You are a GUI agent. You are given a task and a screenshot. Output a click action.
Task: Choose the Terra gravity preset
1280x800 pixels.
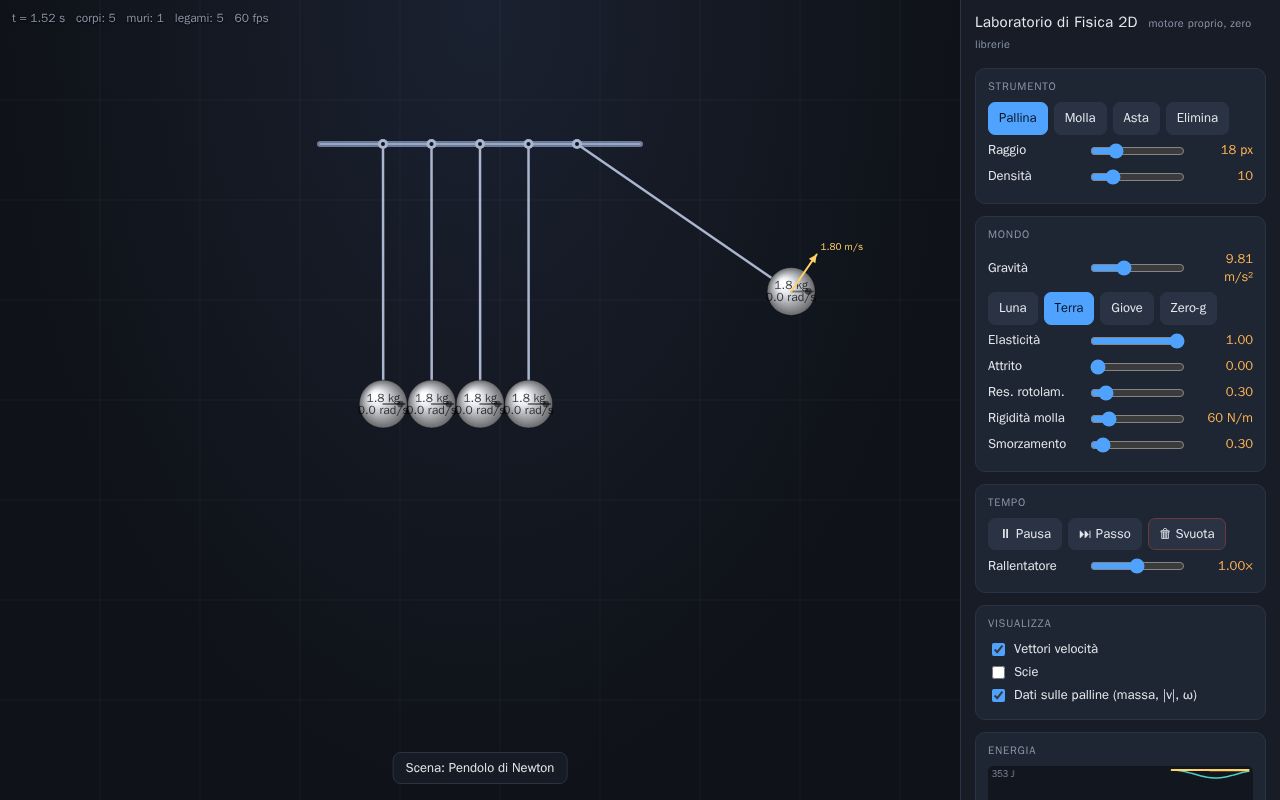(1069, 308)
